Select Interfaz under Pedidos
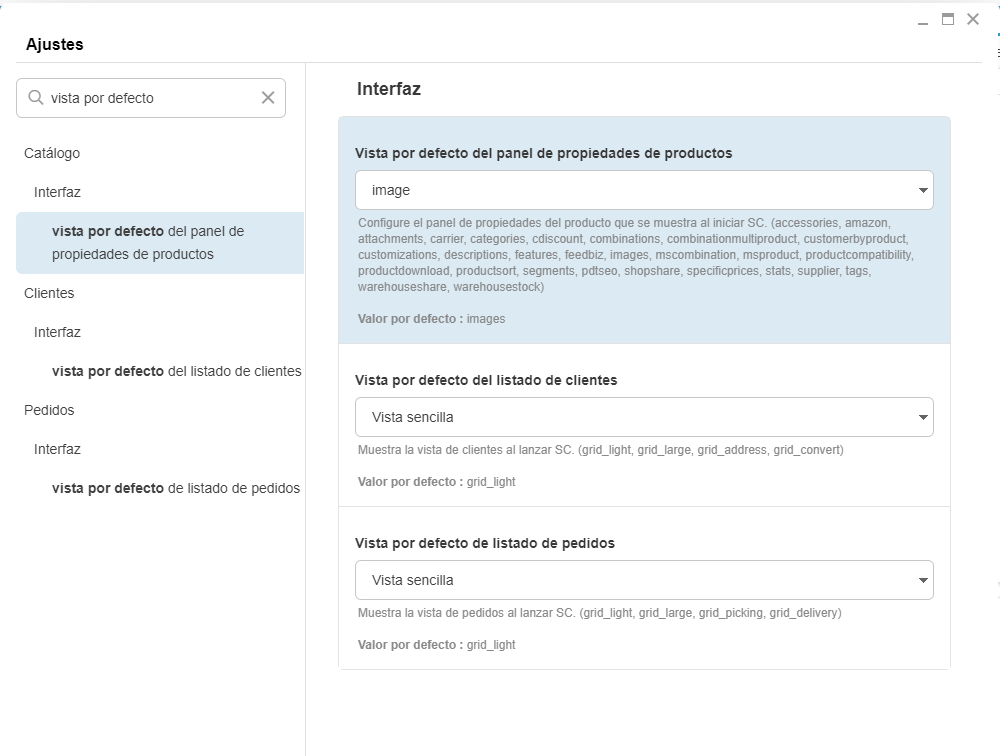 [x=57, y=449]
